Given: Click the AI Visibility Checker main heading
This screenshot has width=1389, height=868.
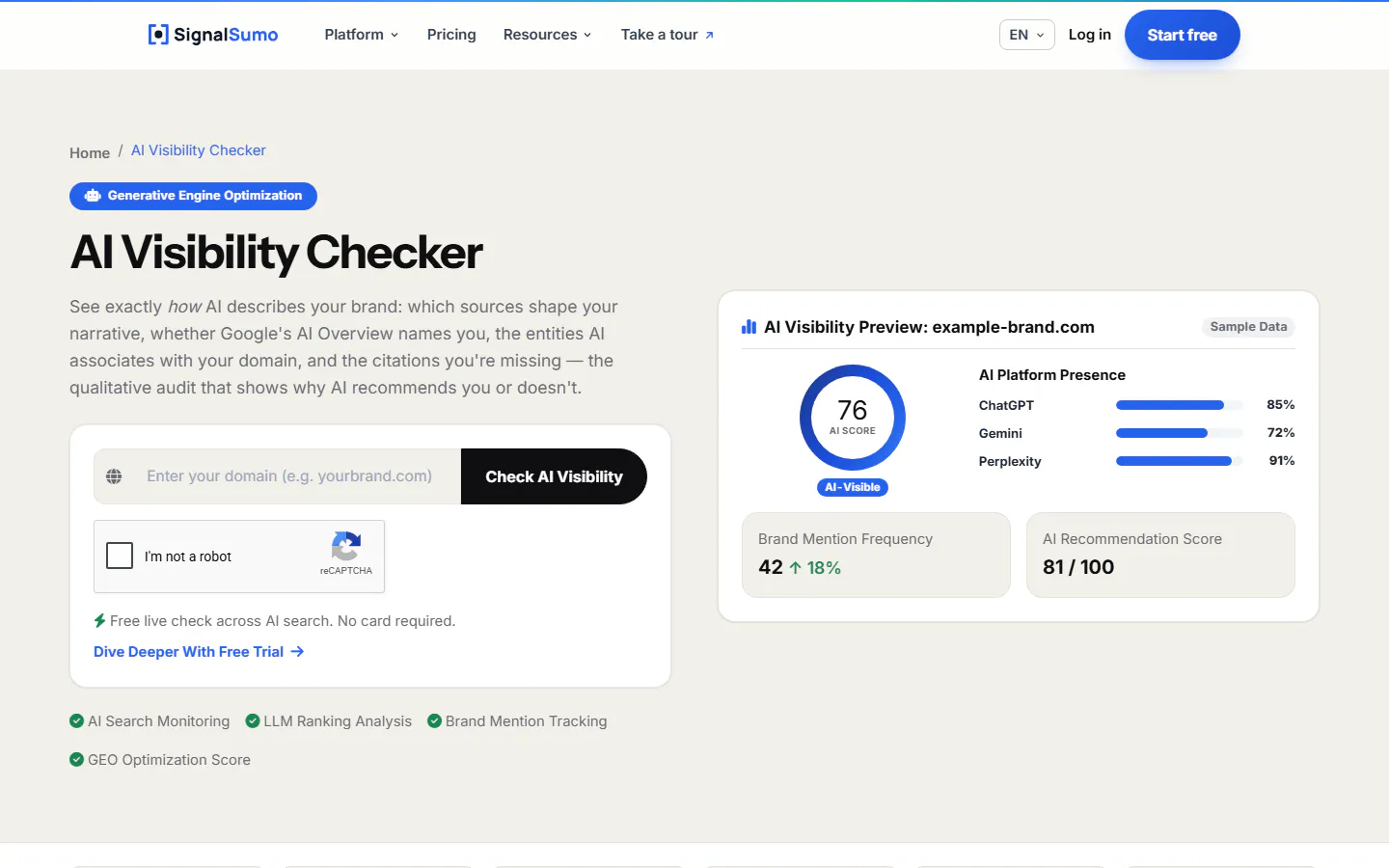Looking at the screenshot, I should pyautogui.click(x=277, y=253).
